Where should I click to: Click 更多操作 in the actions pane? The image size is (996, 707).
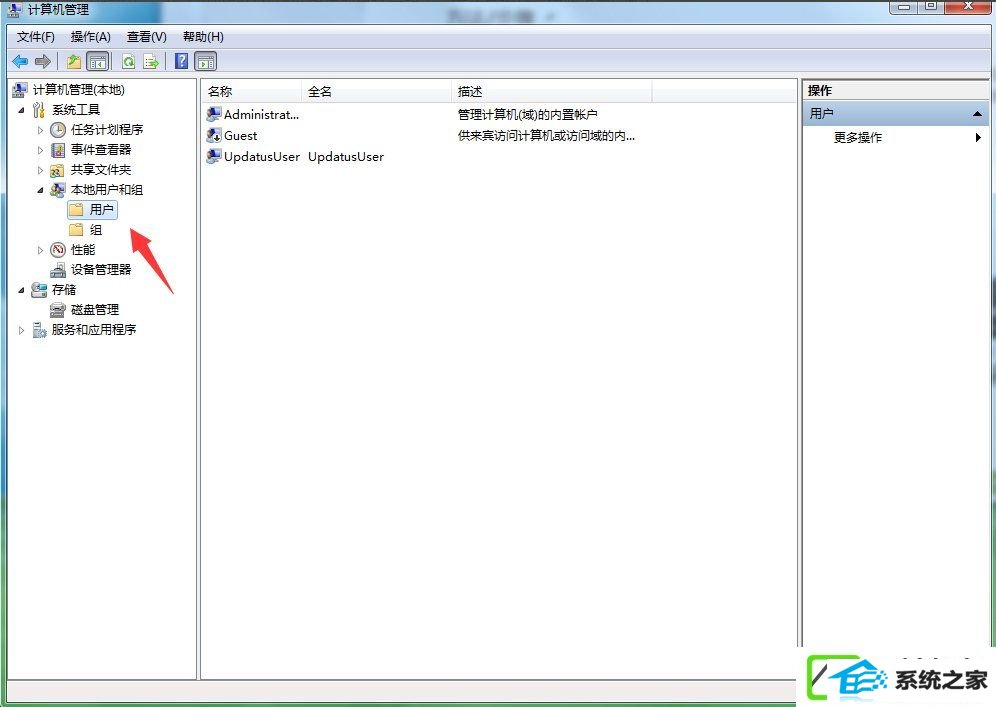[x=858, y=137]
